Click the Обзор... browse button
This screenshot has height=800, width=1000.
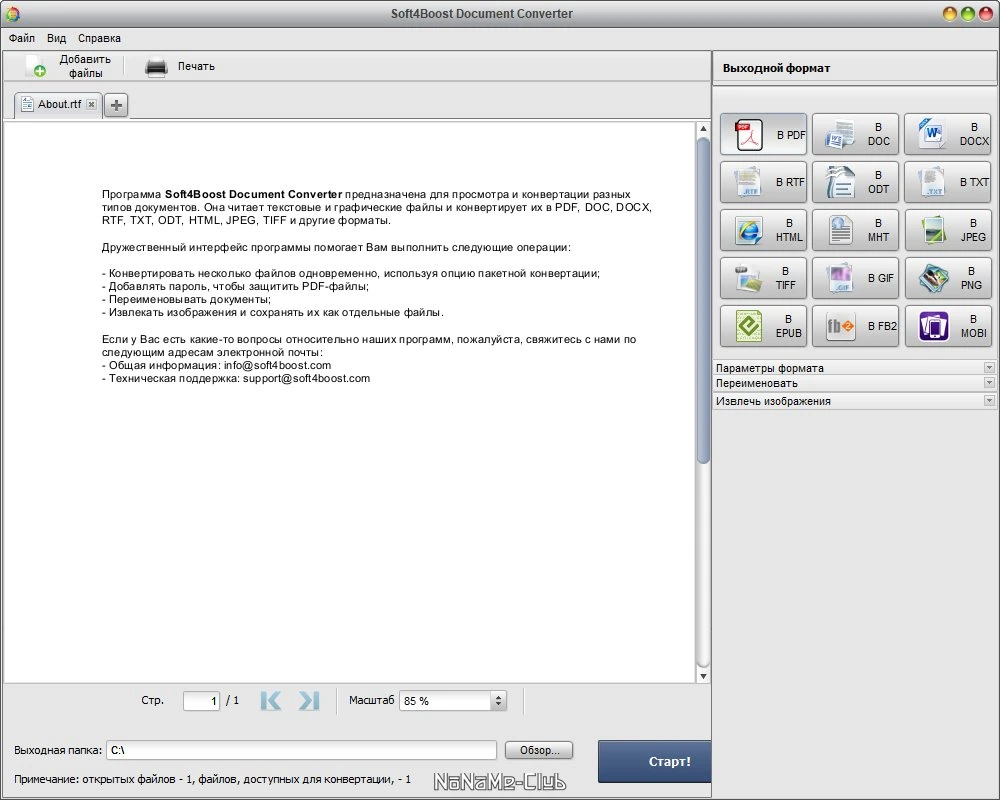pos(539,750)
